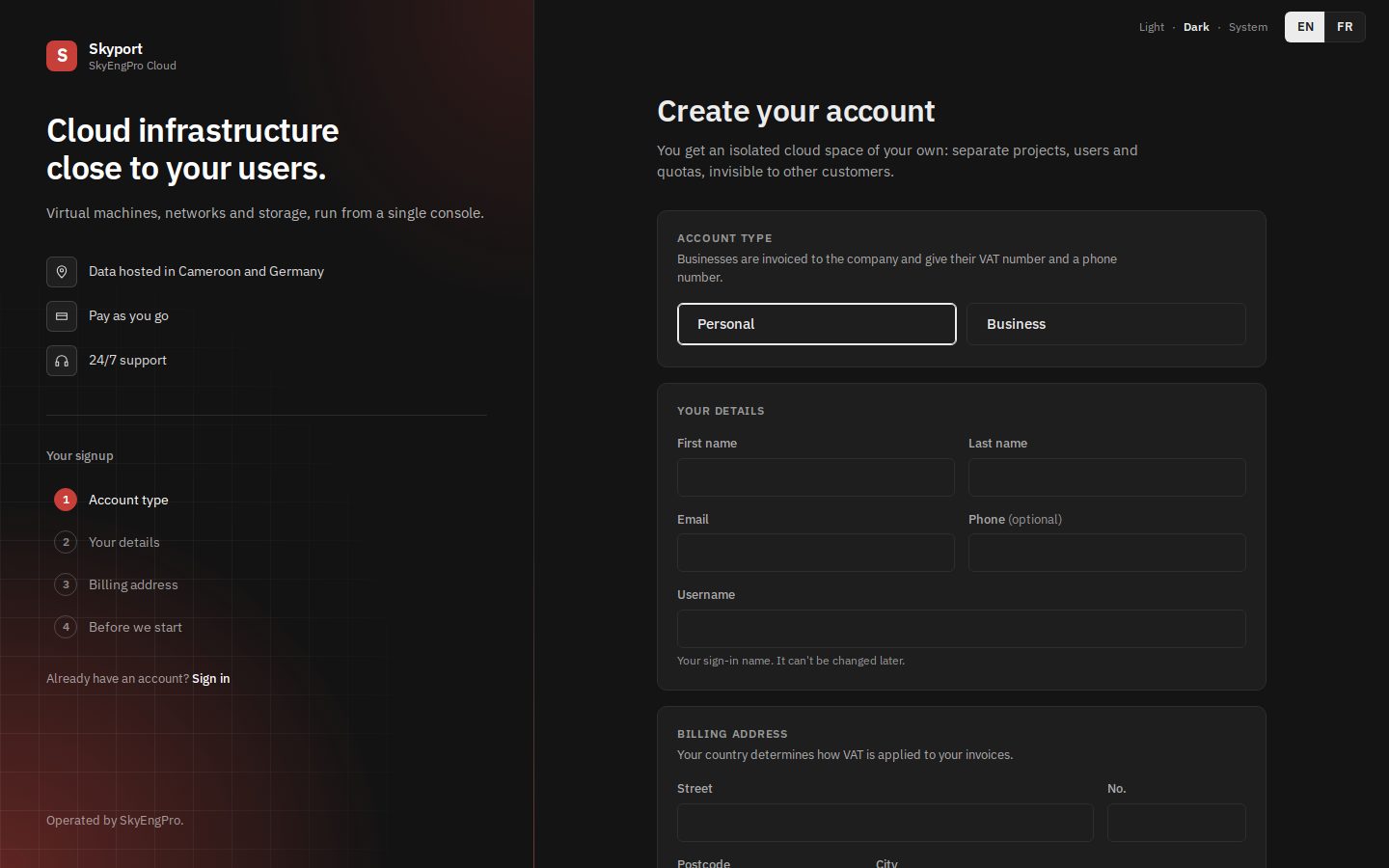Click the username hint about sign-in name
The width and height of the screenshot is (1389, 868).
(791, 661)
